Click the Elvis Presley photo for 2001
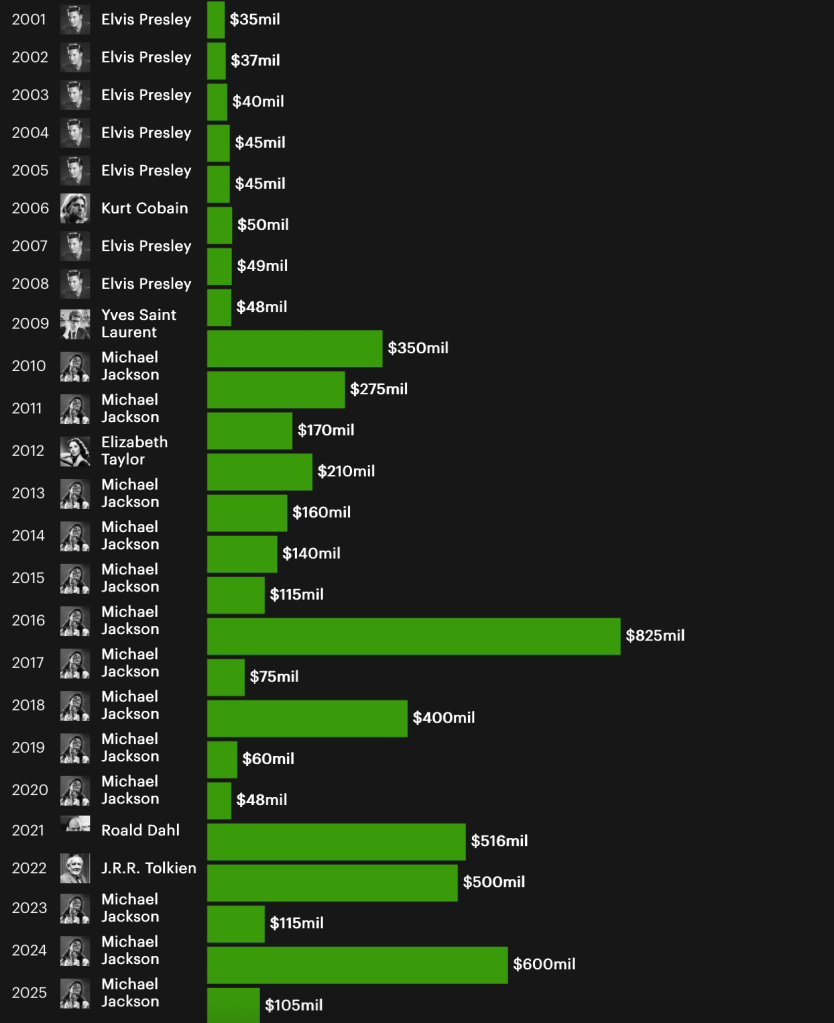834x1023 pixels. point(75,20)
